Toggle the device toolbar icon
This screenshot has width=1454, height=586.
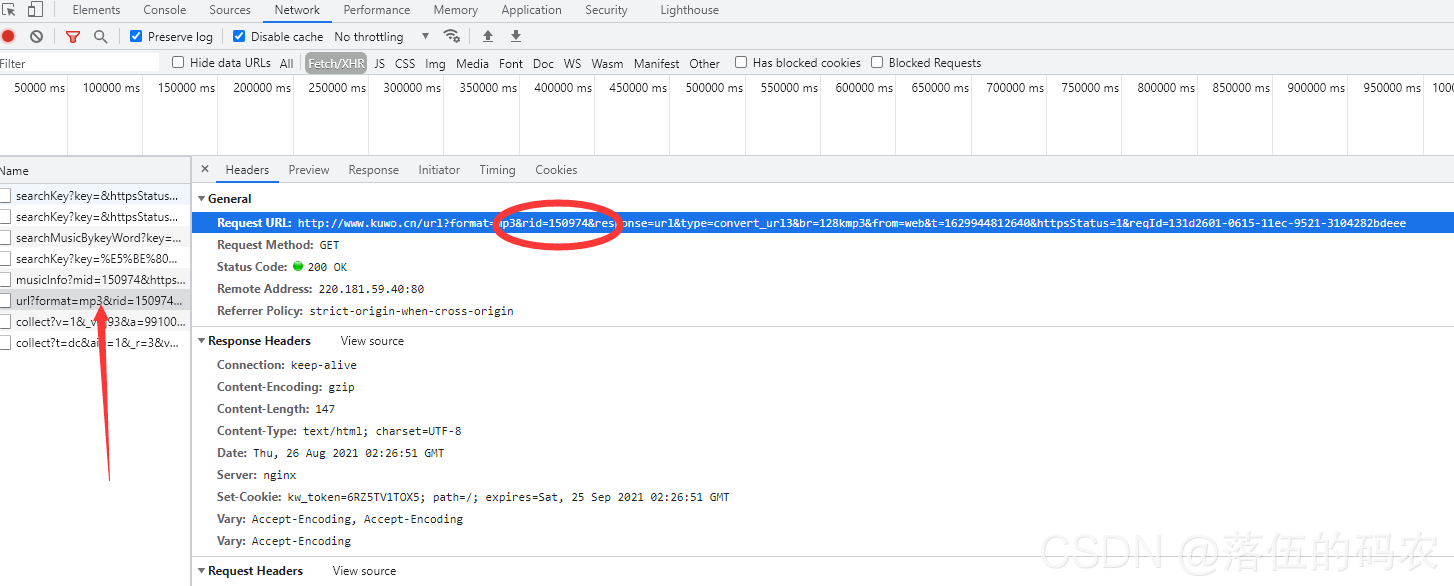tap(35, 10)
